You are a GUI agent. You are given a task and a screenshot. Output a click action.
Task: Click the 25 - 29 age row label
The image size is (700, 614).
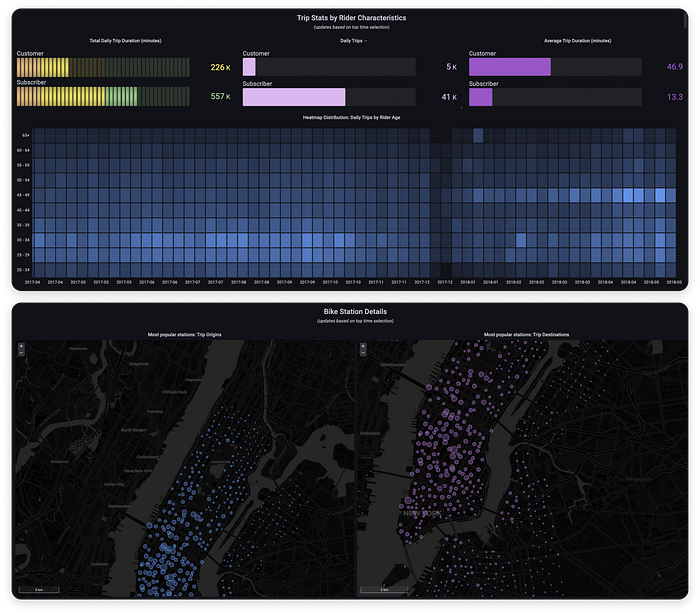tap(23, 255)
